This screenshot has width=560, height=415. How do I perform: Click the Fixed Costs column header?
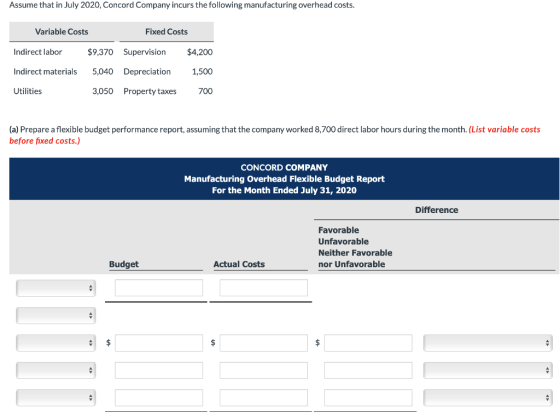[x=166, y=32]
